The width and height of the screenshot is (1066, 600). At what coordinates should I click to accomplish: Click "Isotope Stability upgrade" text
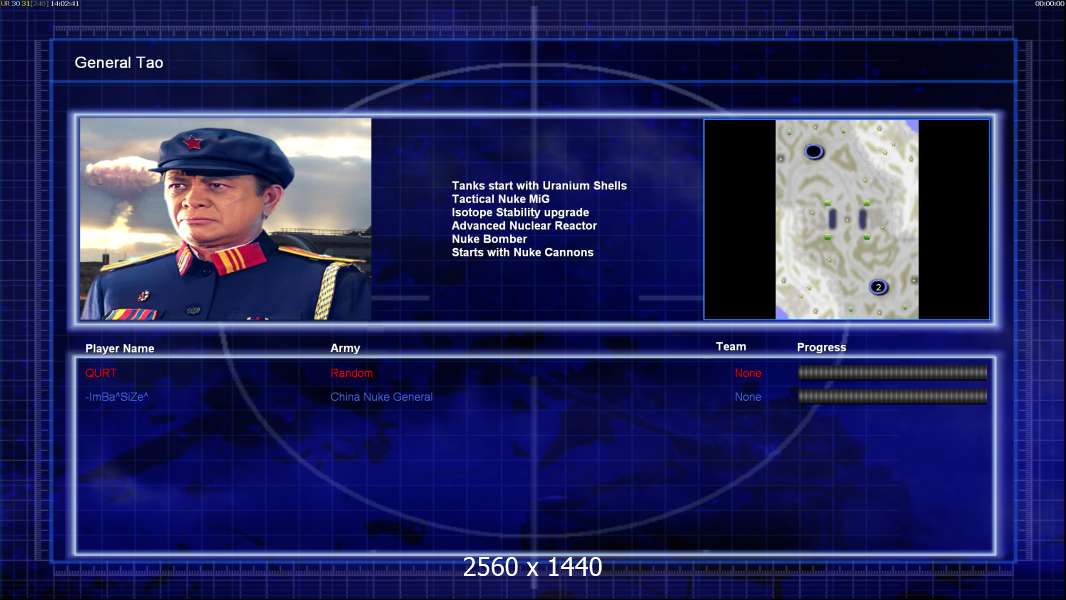(x=520, y=212)
